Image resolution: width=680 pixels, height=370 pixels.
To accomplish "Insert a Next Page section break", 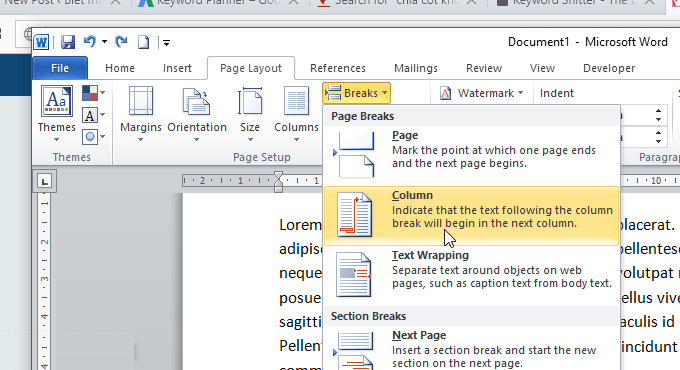I will pos(471,349).
